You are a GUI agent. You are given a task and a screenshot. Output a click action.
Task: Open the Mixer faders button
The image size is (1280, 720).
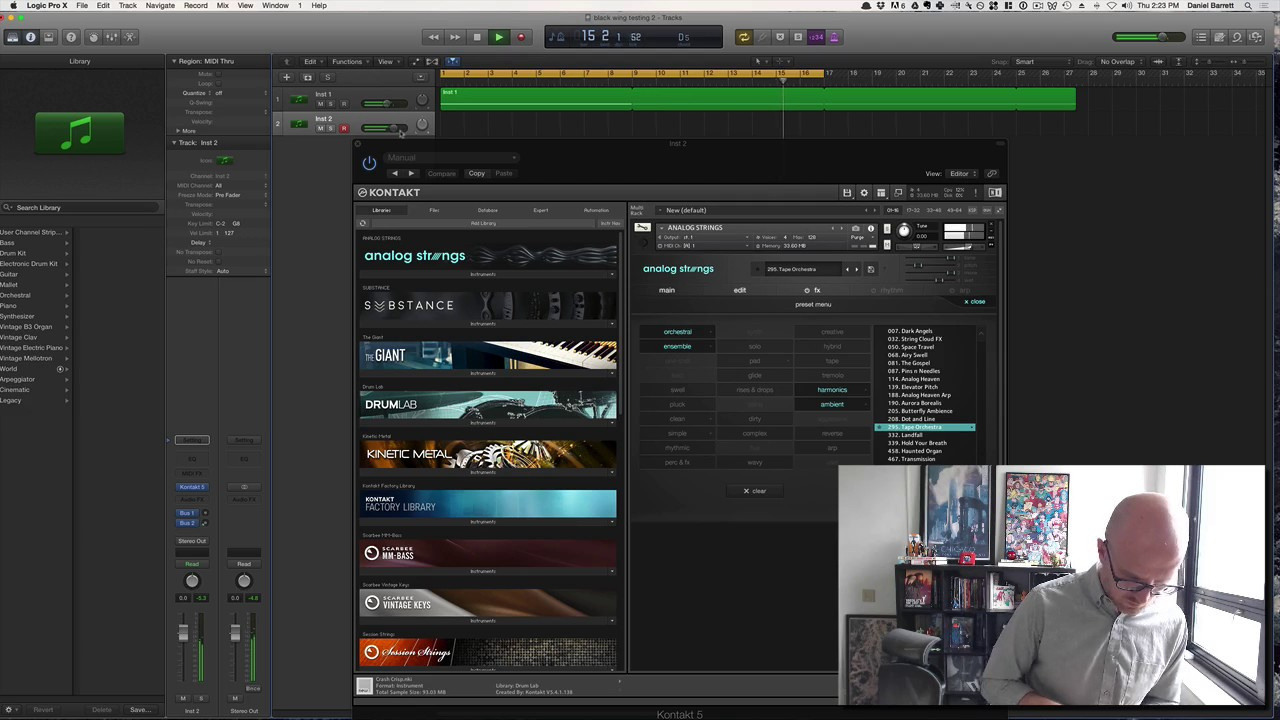[112, 37]
